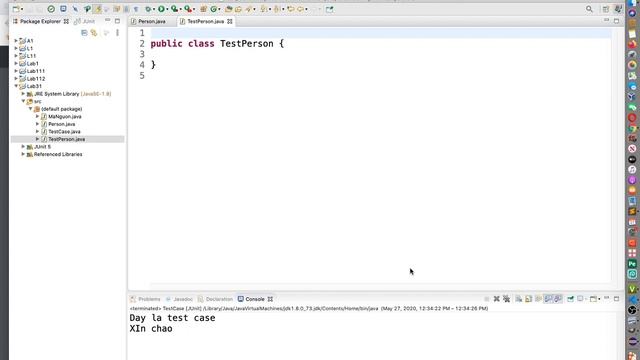Image resolution: width=640 pixels, height=360 pixels.
Task: Click the New file toolbar icon
Action: coord(16,9)
